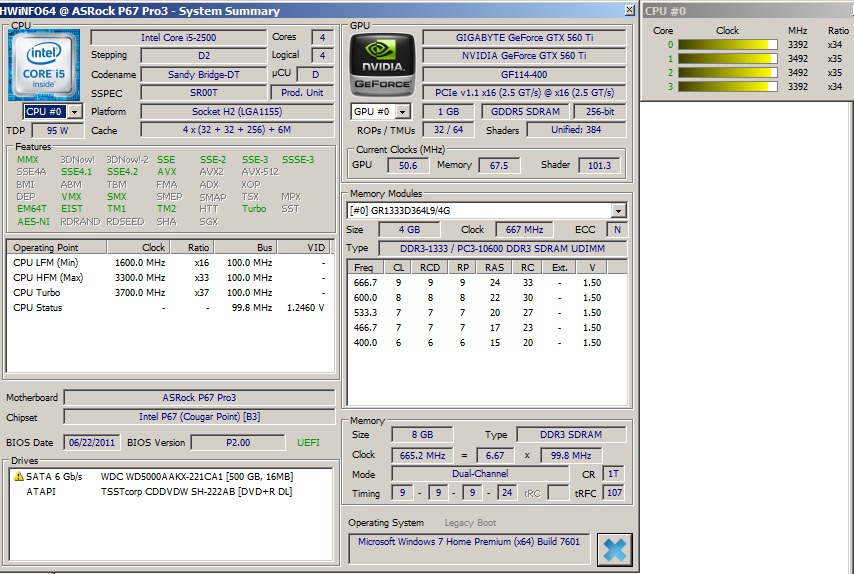Click the cache 4 x (32 + 32 + 256) + 6M field
The height and width of the screenshot is (574, 854).
coord(237,130)
